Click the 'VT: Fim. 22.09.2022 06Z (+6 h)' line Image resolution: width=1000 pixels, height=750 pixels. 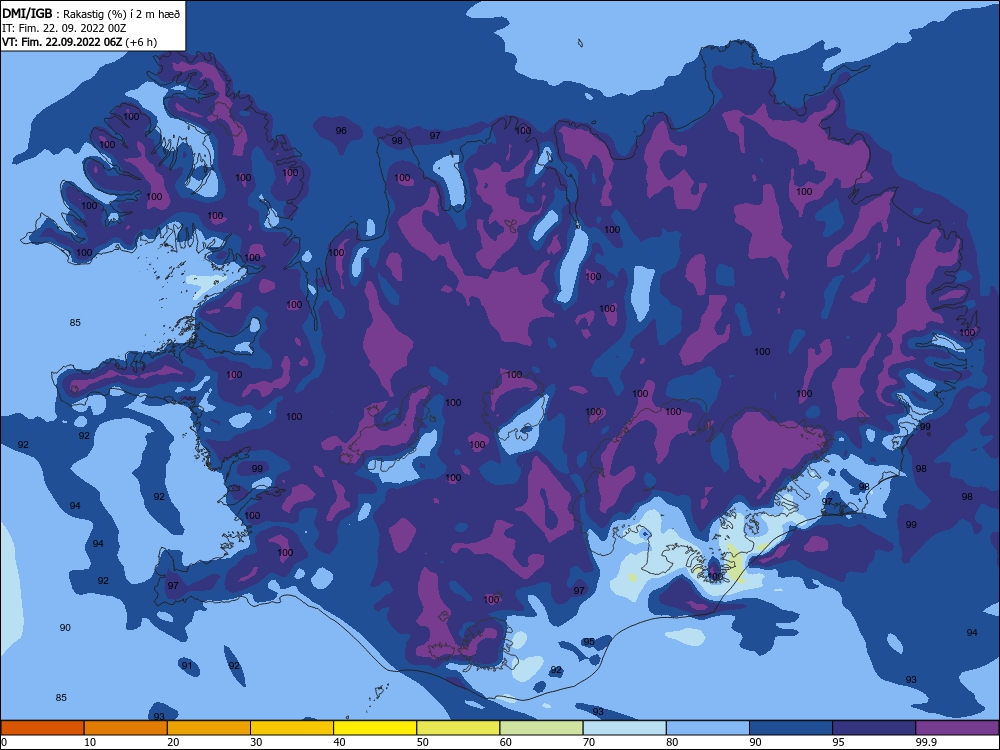pos(79,42)
